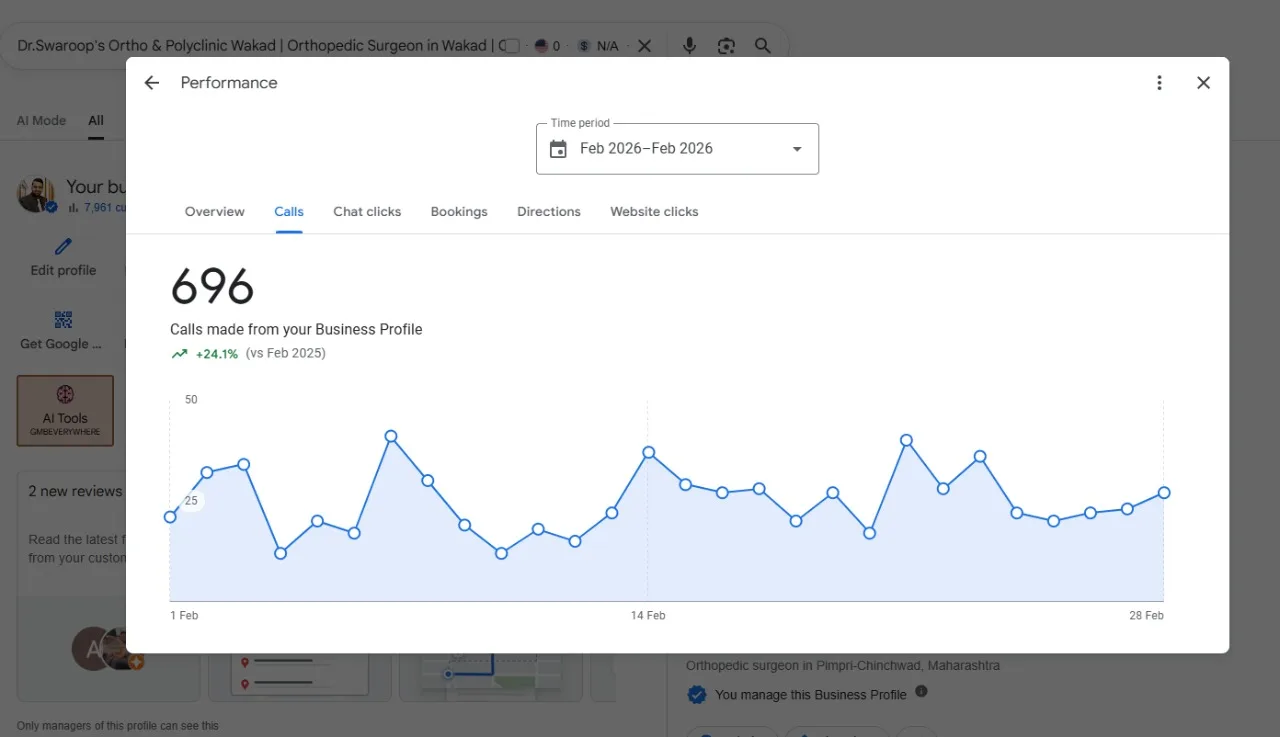The height and width of the screenshot is (737, 1280).
Task: Click the search magnifier icon
Action: click(x=763, y=46)
